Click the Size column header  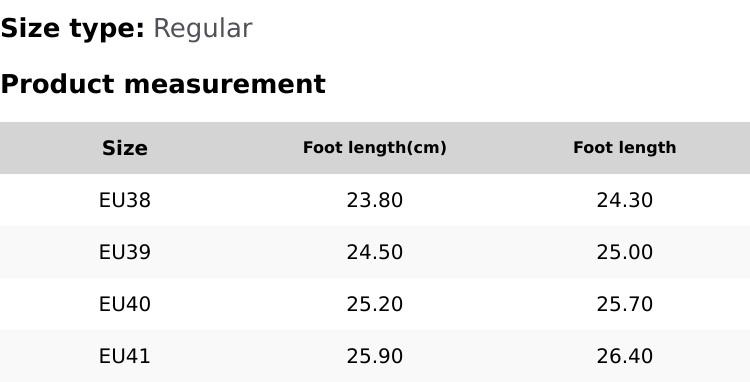coord(125,148)
